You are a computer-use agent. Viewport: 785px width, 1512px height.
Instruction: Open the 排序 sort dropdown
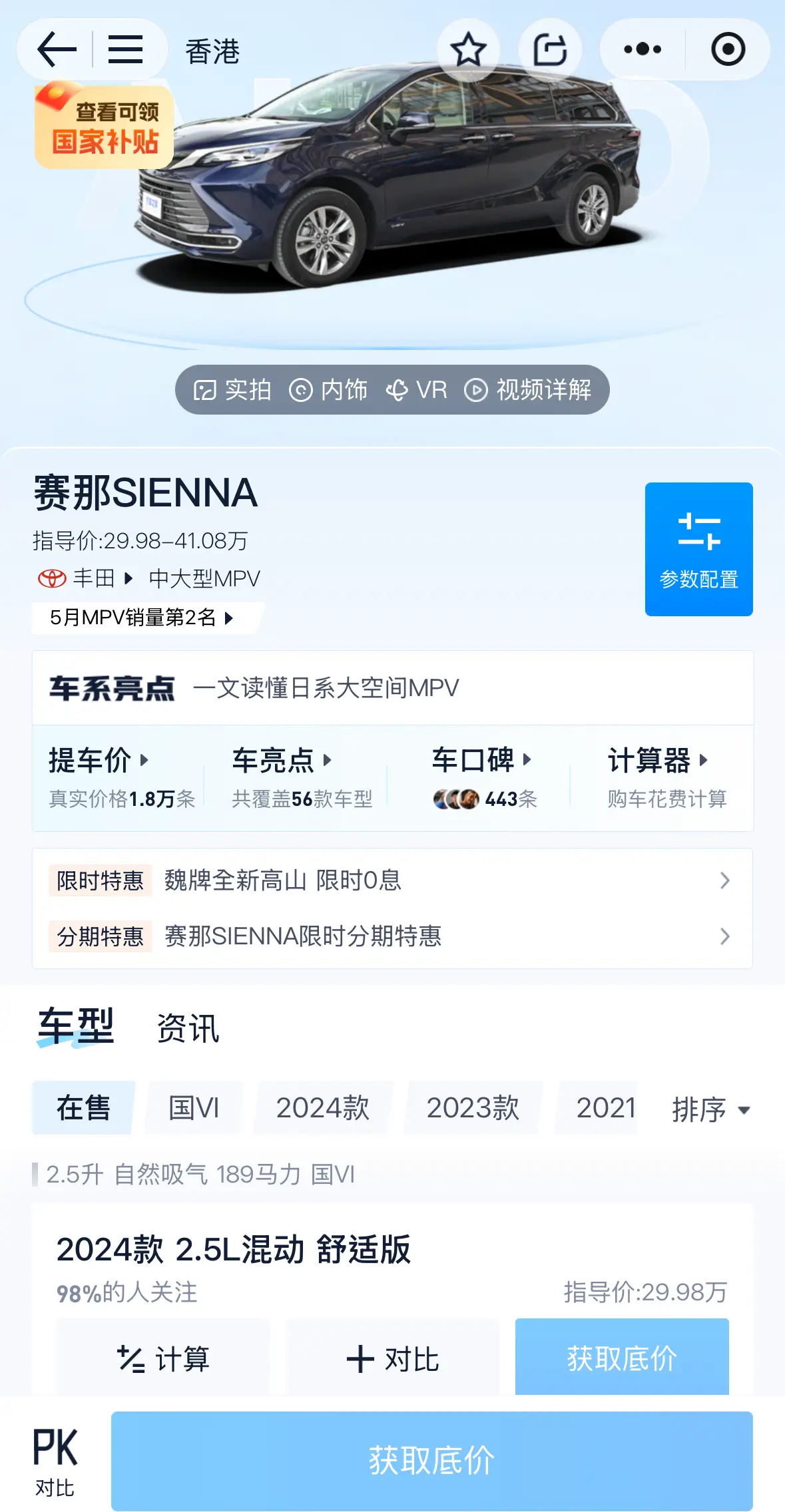[x=711, y=1109]
